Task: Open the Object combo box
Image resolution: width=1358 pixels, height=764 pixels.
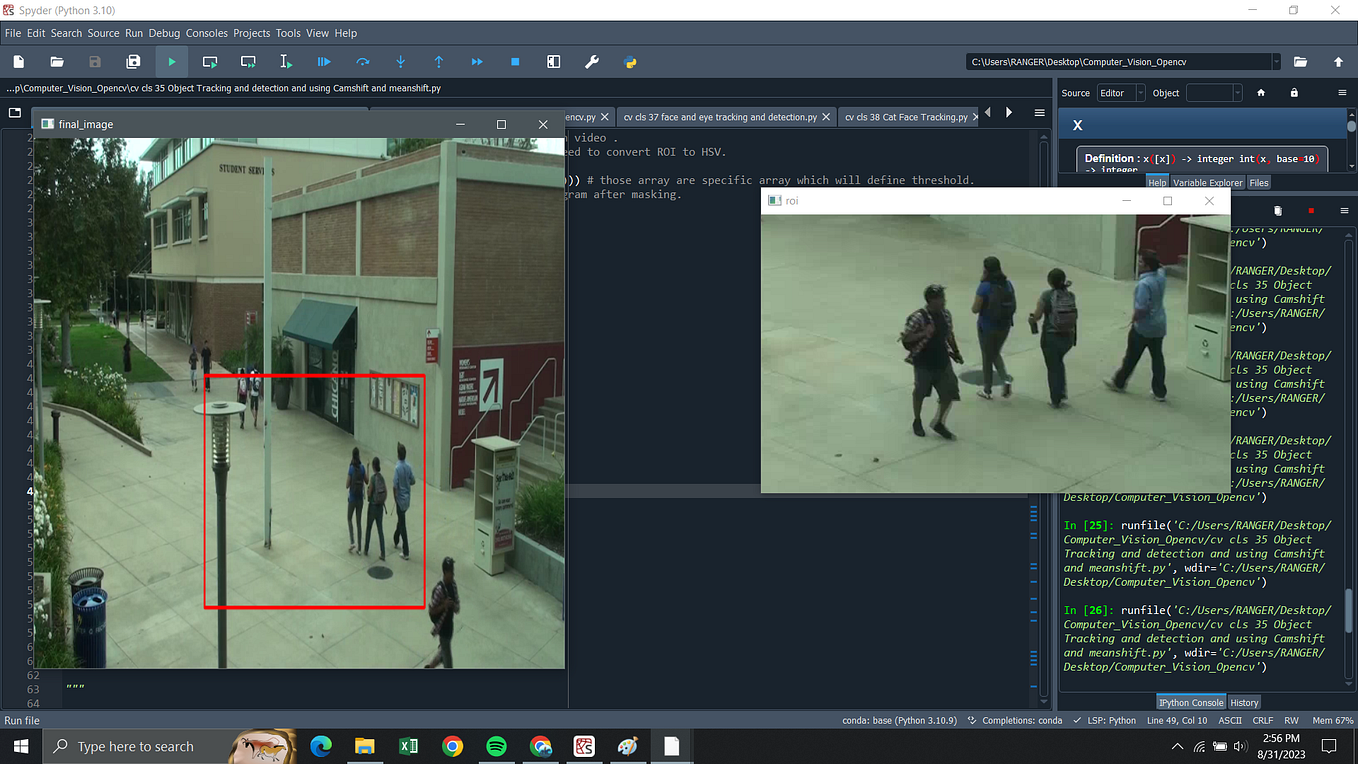Action: [x=1214, y=93]
